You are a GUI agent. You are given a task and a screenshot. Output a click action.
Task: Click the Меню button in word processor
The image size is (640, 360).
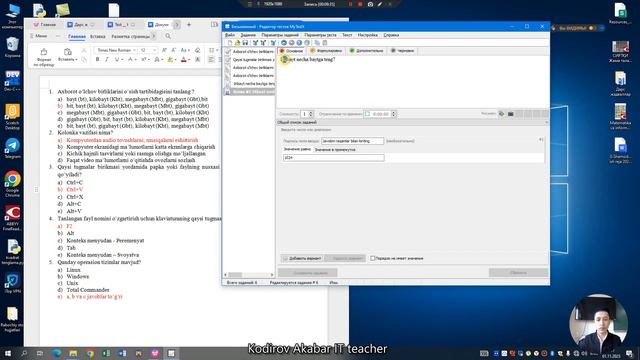tap(39, 36)
